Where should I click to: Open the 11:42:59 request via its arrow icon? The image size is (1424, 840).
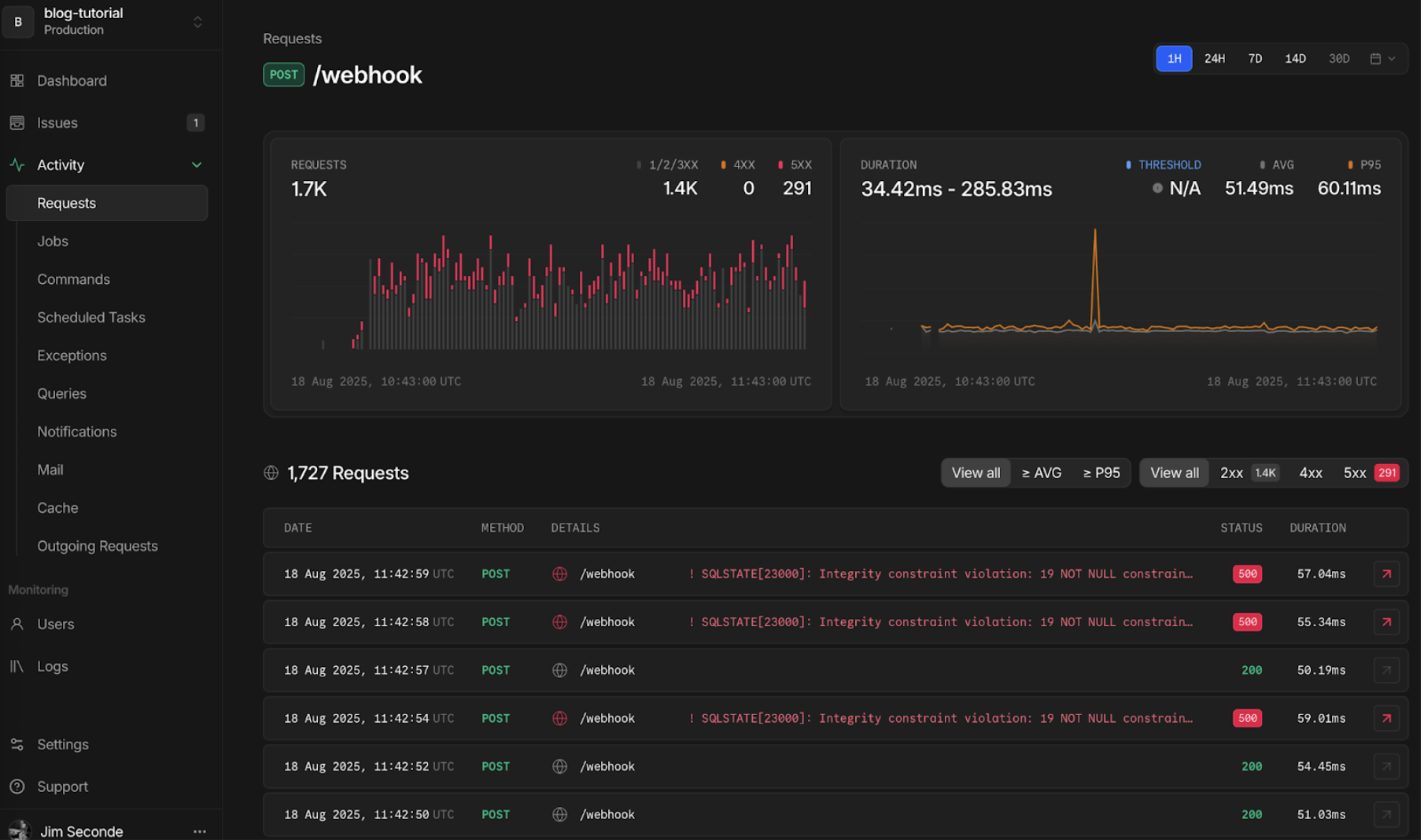tap(1385, 573)
